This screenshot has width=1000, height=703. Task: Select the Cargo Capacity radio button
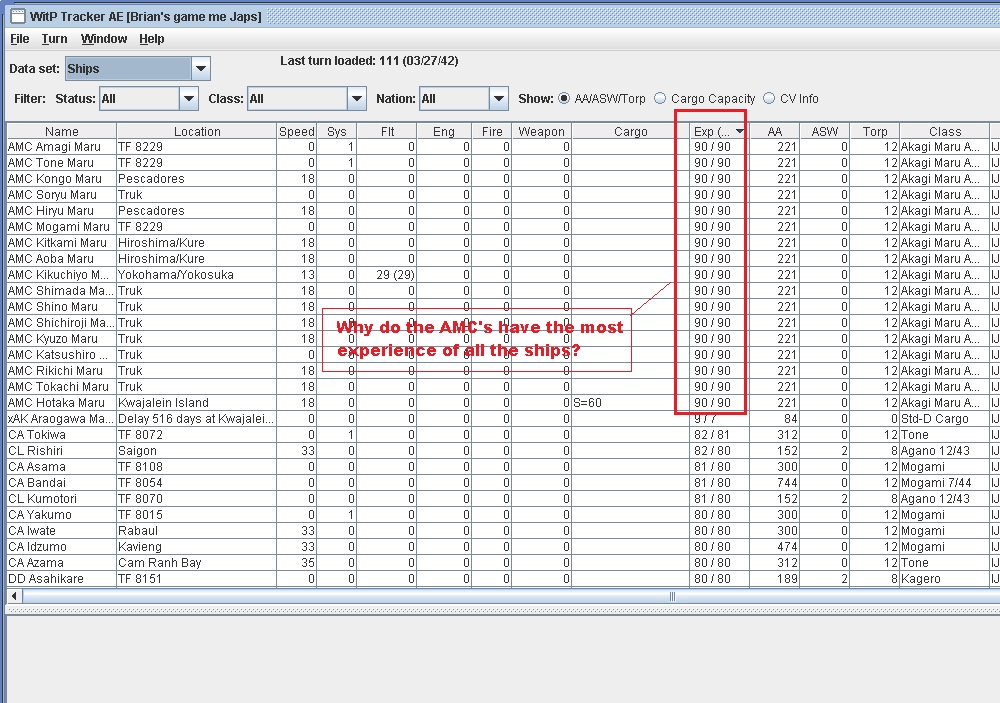[x=660, y=98]
